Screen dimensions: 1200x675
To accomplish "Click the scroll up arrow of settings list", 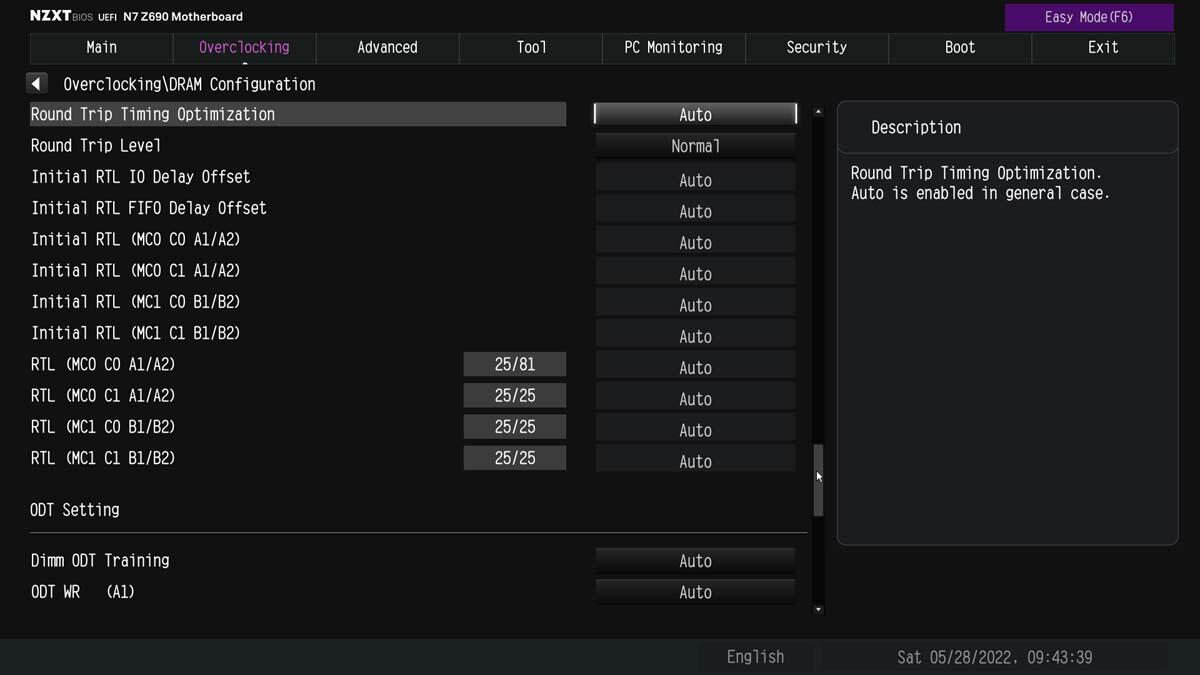I will pos(818,112).
